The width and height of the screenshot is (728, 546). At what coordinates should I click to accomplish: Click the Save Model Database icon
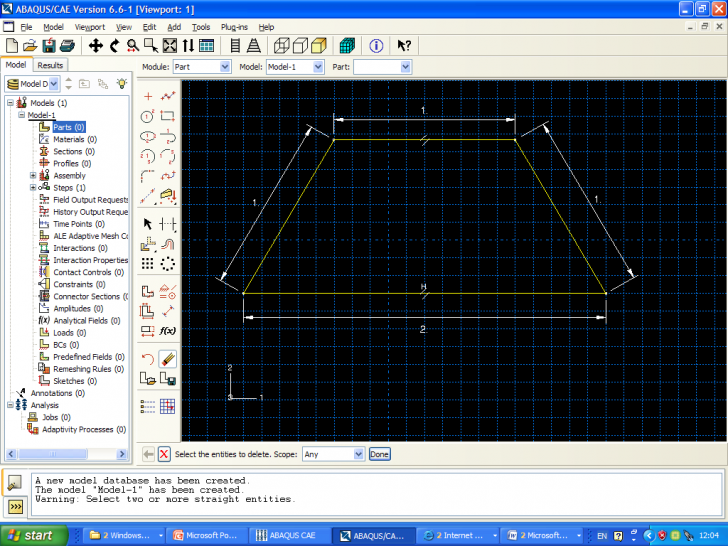click(x=48, y=45)
